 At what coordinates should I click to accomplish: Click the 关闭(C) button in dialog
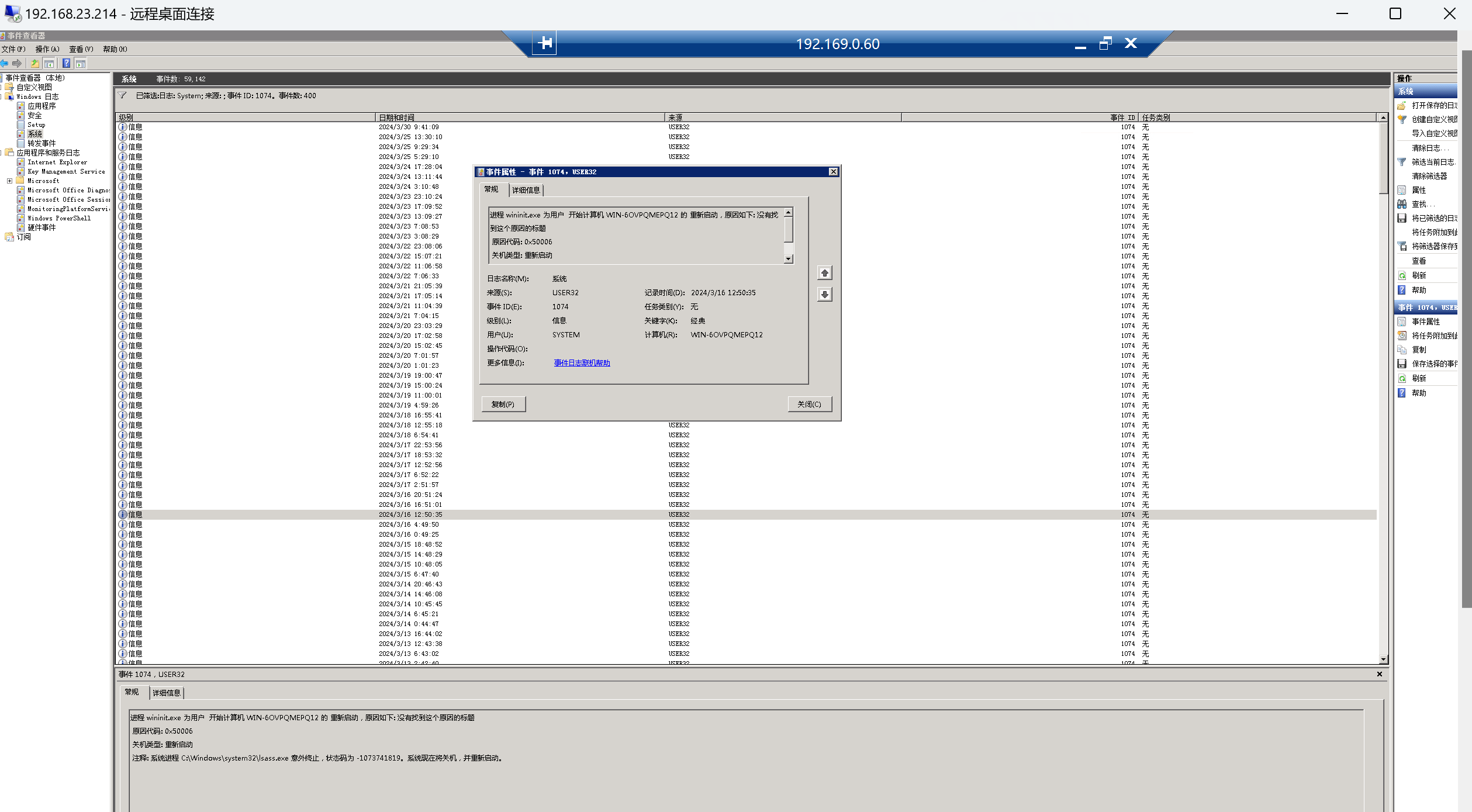(809, 404)
